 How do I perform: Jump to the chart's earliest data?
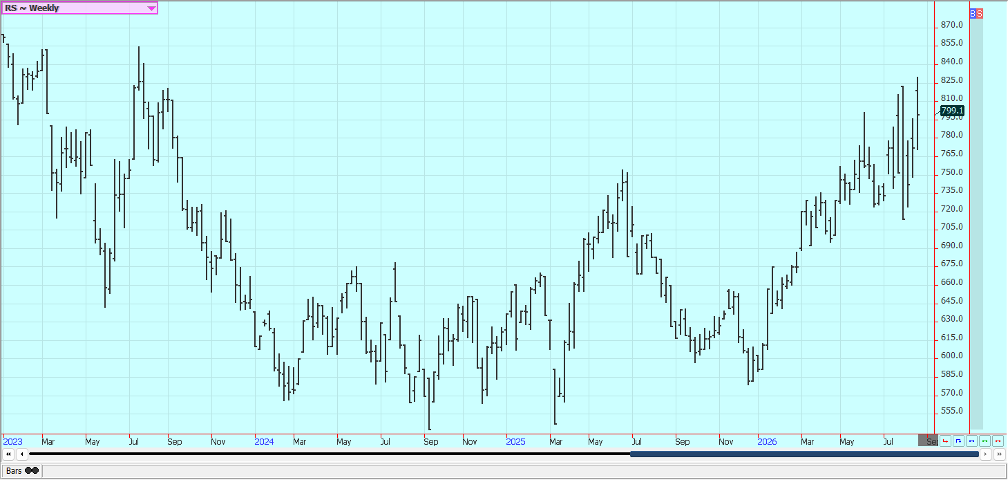point(8,454)
